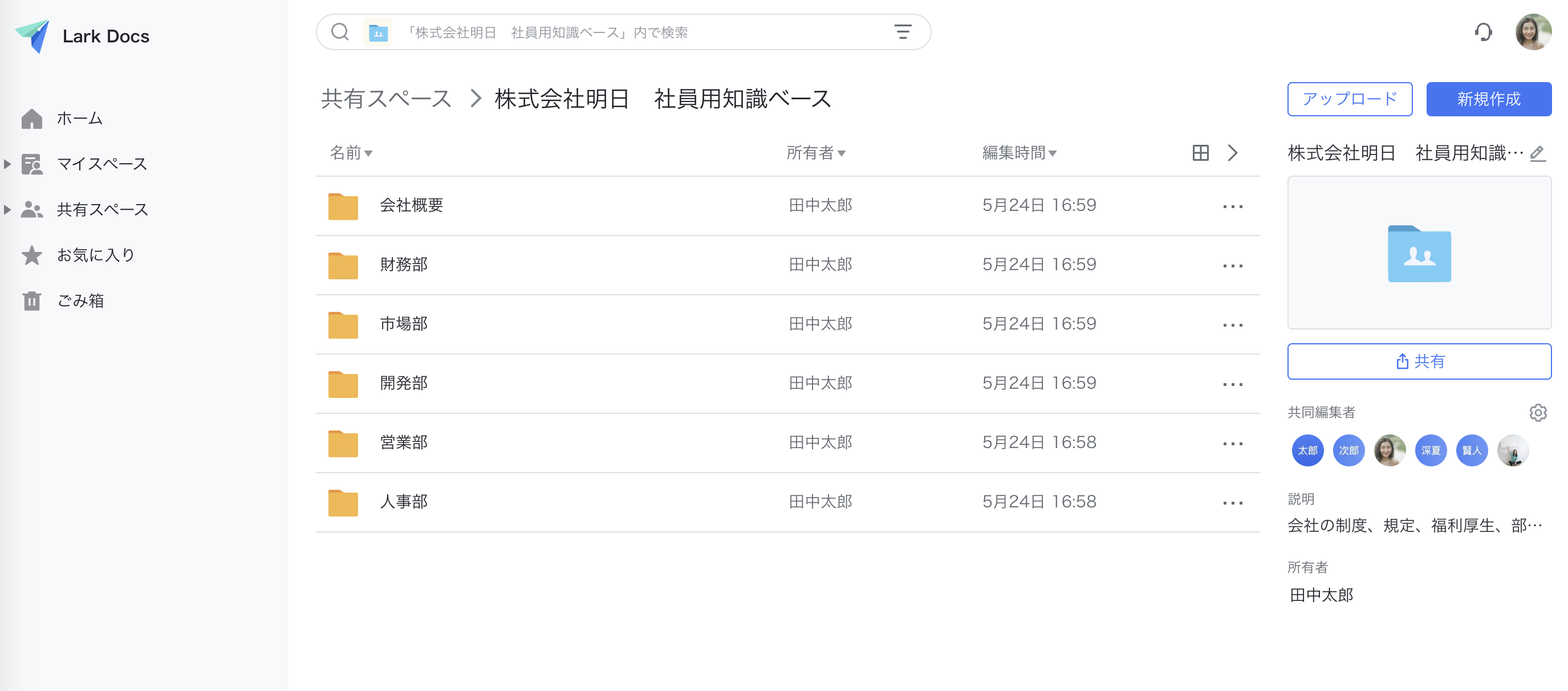This screenshot has width=1568, height=691.
Task: Open ごみ箱 in sidebar
Action: [x=80, y=301]
